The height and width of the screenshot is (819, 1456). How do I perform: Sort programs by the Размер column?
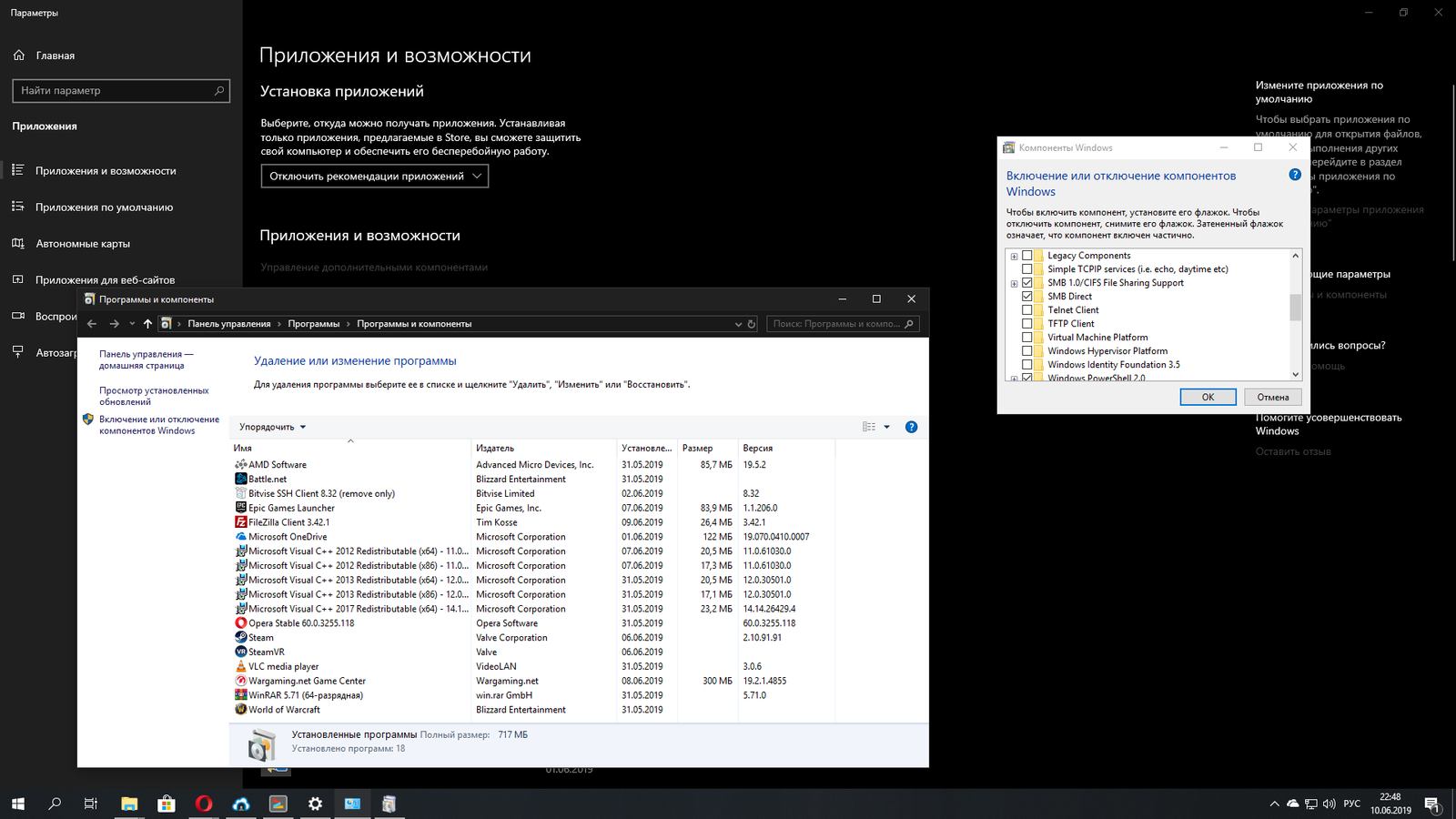coord(708,448)
